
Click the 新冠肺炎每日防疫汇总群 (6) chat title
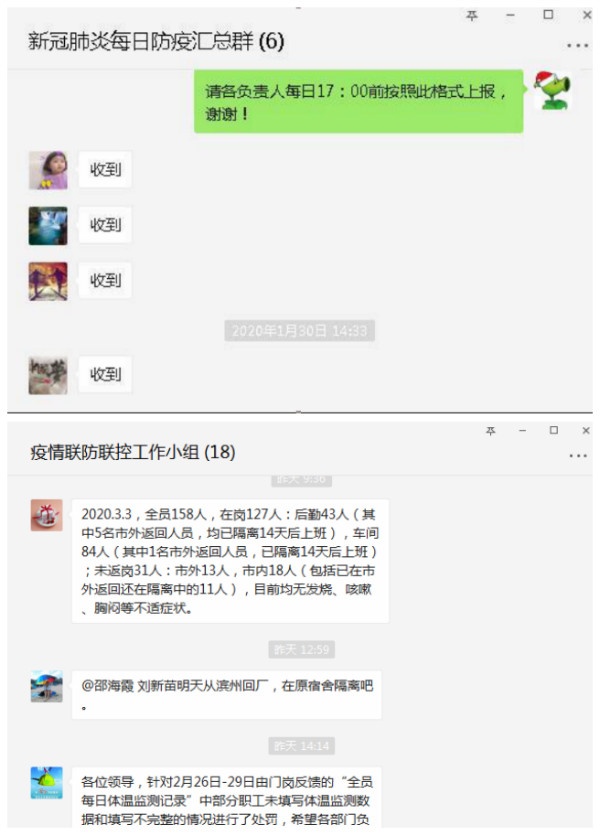click(156, 41)
